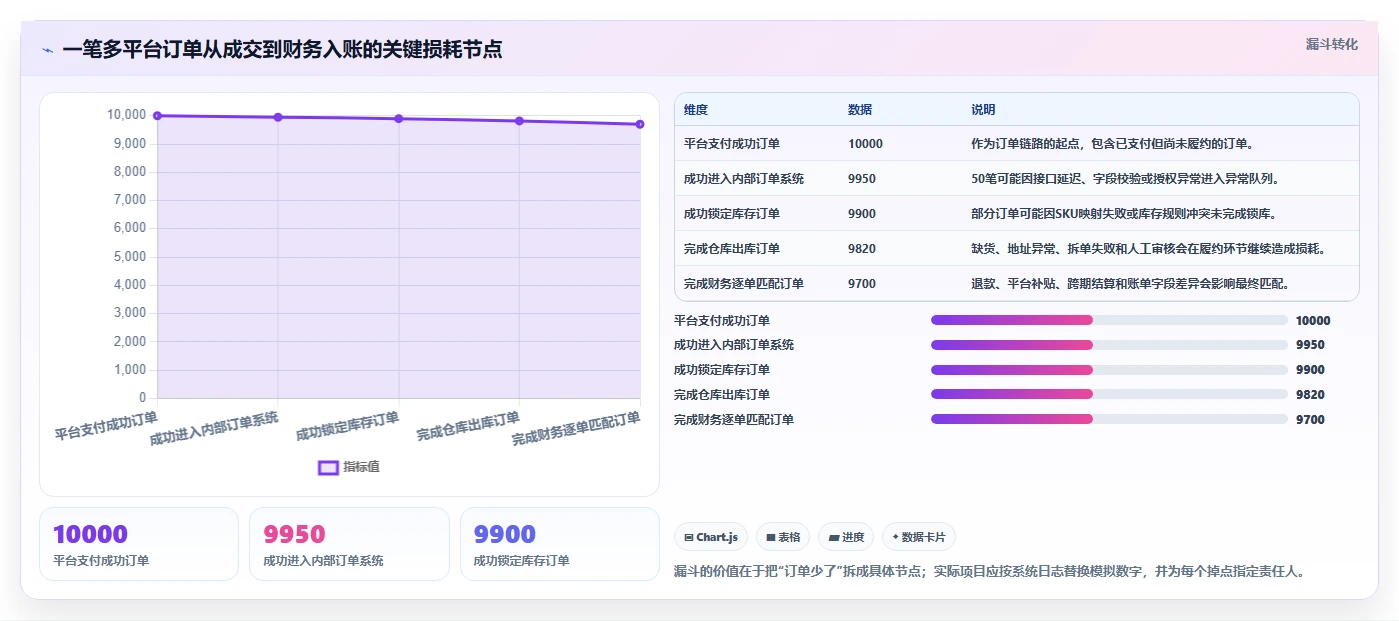The width and height of the screenshot is (1399, 621).
Task: Select the Chart.js chip
Action: pyautogui.click(x=711, y=537)
